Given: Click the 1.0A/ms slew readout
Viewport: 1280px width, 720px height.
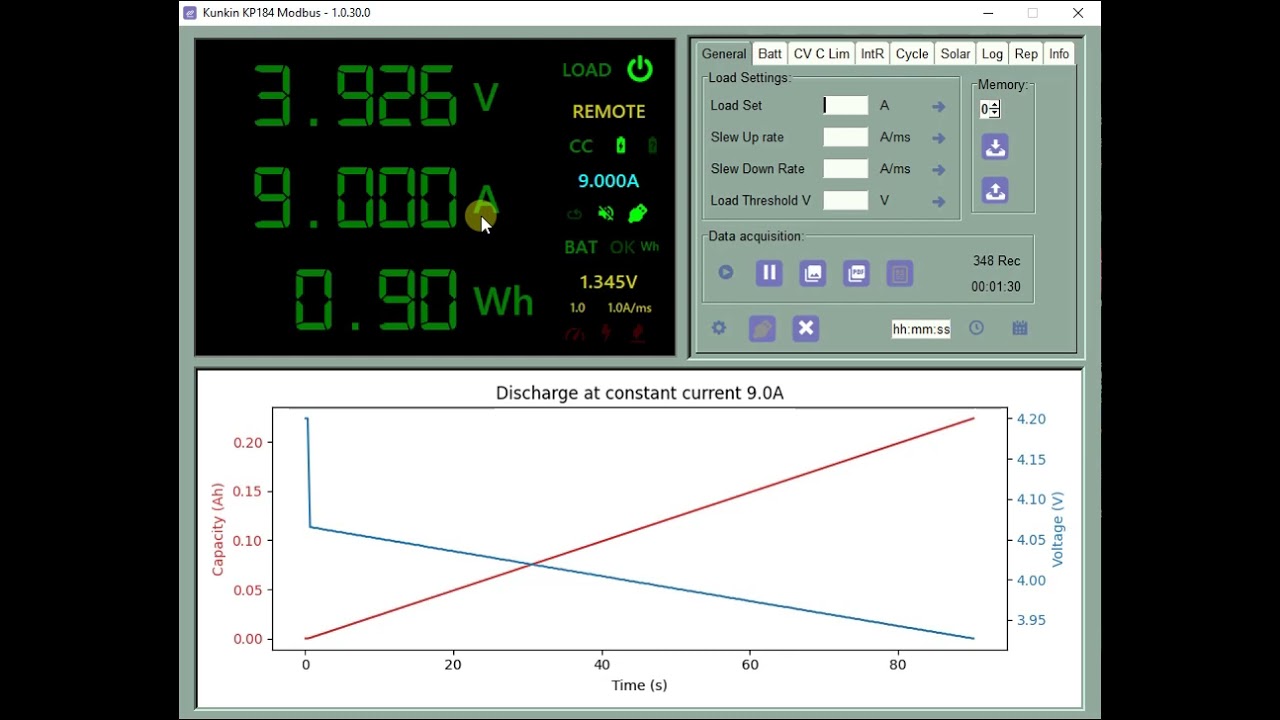Looking at the screenshot, I should (x=629, y=308).
